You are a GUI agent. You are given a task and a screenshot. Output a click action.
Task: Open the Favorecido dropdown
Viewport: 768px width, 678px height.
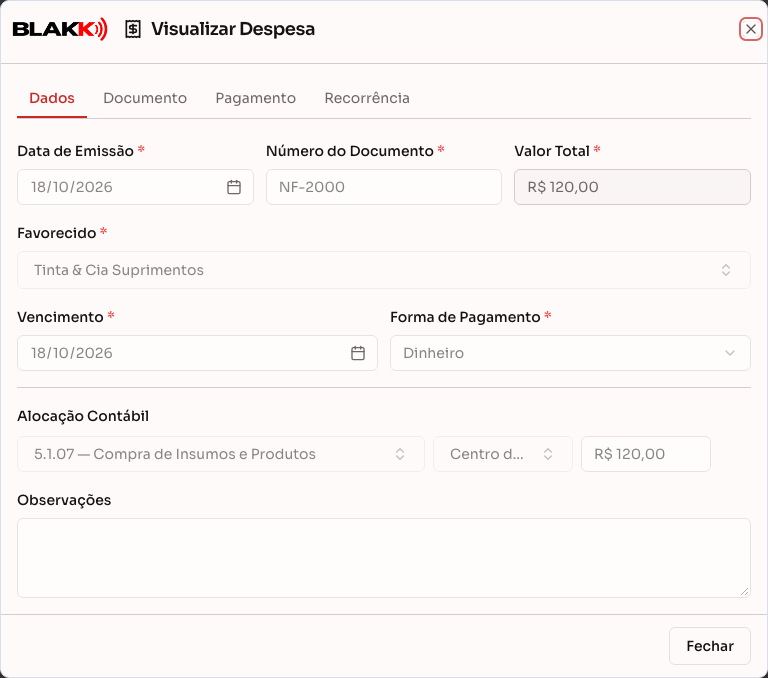(384, 270)
